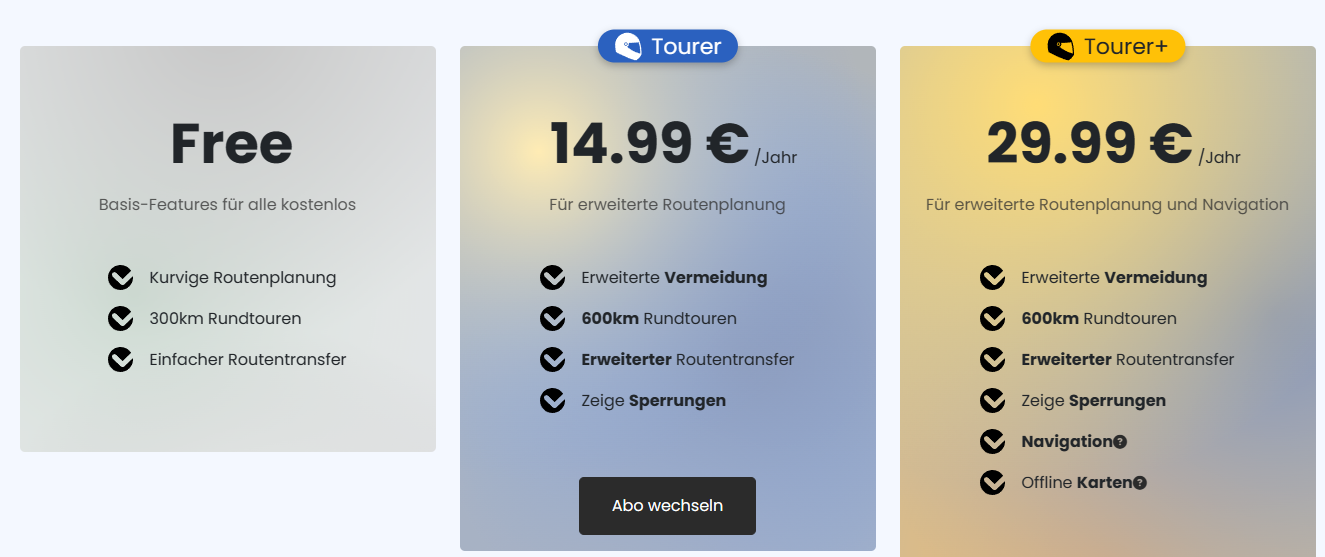The image size is (1325, 557).
Task: Click checkmark icon next to Navigation feature
Action: [993, 442]
